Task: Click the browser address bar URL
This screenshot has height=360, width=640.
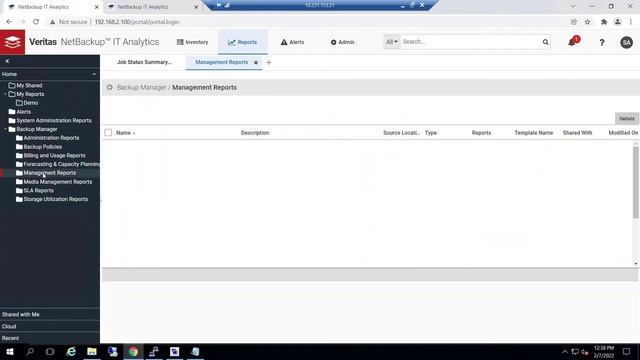Action: pyautogui.click(x=137, y=22)
